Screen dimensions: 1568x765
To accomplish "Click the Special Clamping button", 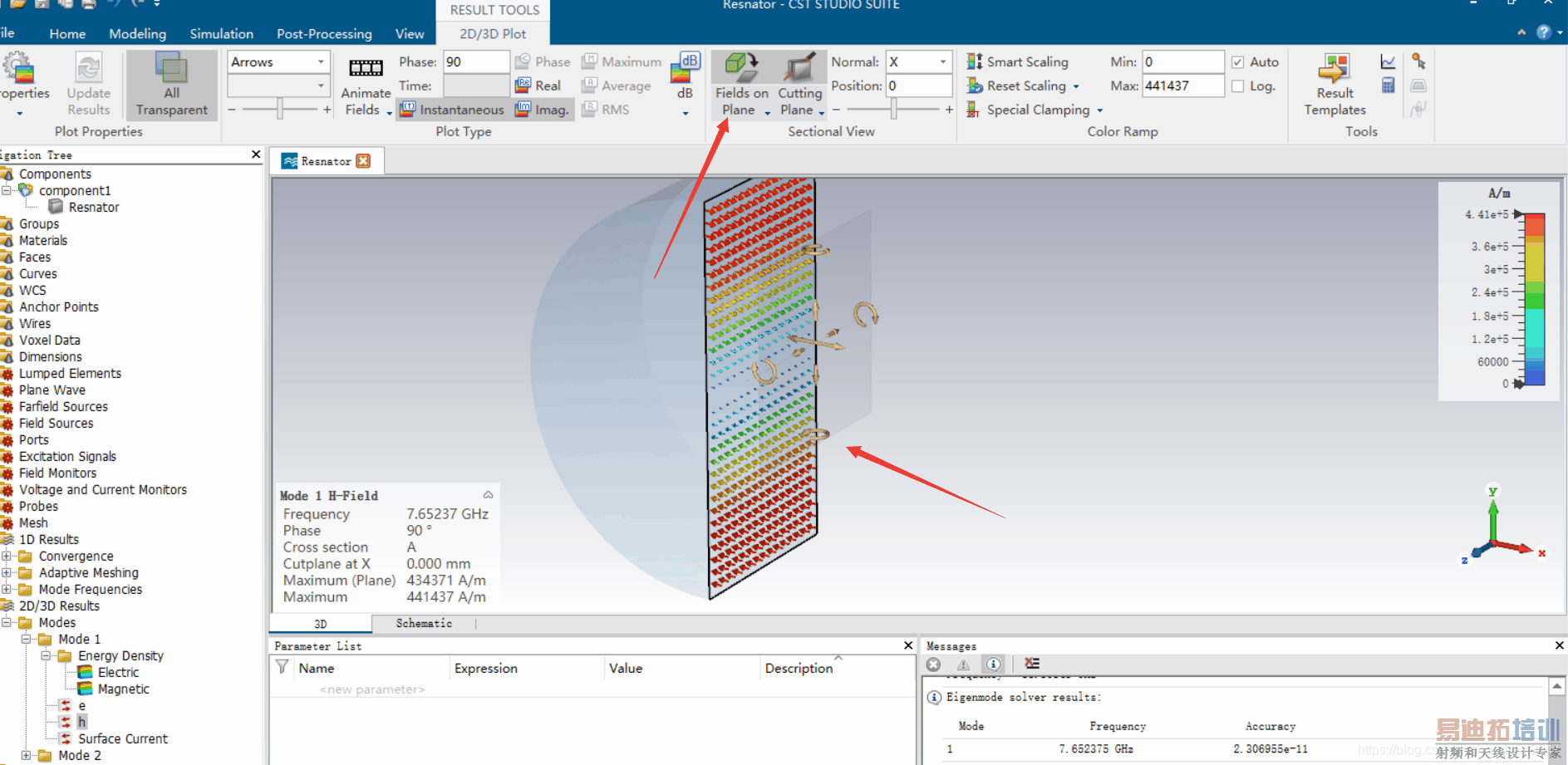I will (1028, 110).
